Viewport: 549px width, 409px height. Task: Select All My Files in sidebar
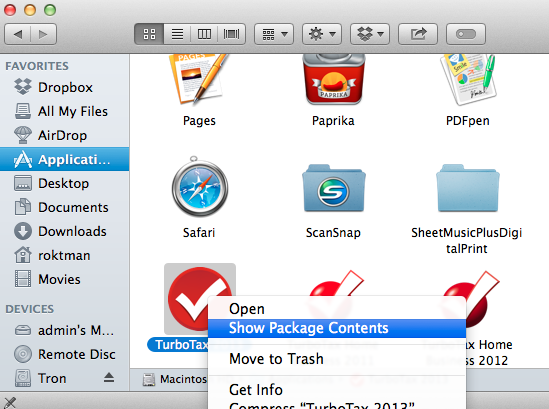64,111
